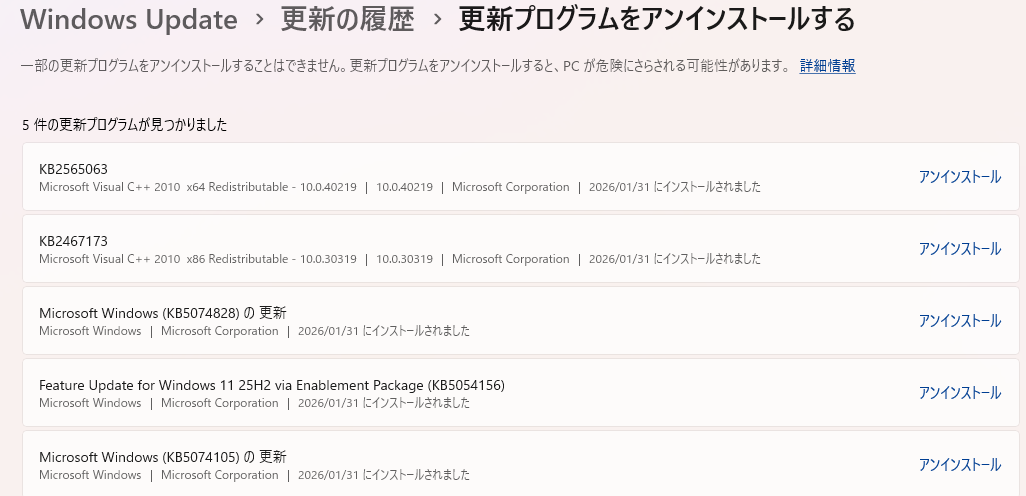Navigate to the 更新の履歴 breadcrumb
The image size is (1026, 496).
pos(347,19)
